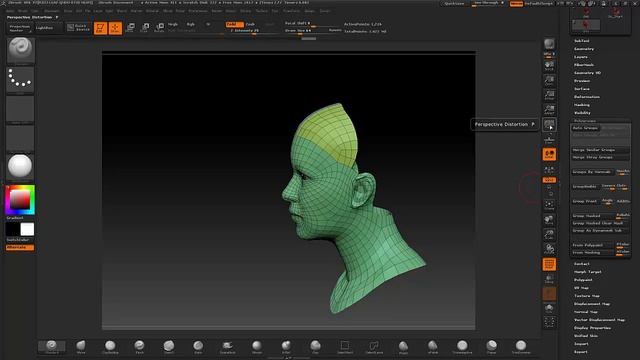Viewport: 640px width, 360px height.
Task: Click the AAHalf icon in right shelf
Action: pos(549,110)
